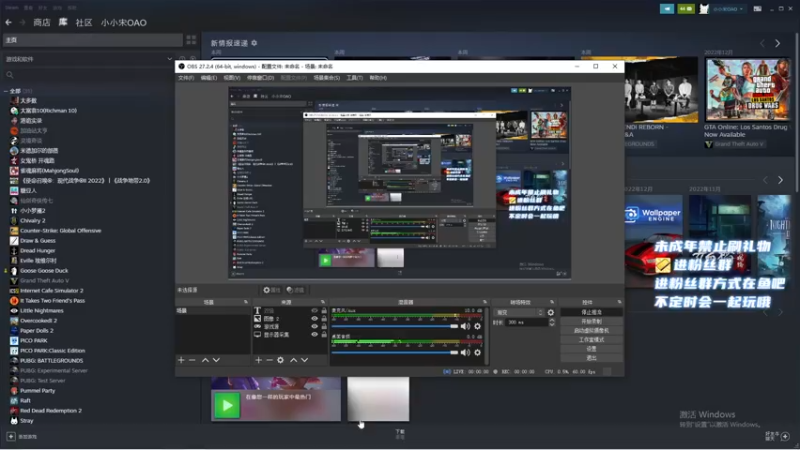Open the Steam 社区 community tab
The width and height of the screenshot is (800, 450).
point(84,22)
